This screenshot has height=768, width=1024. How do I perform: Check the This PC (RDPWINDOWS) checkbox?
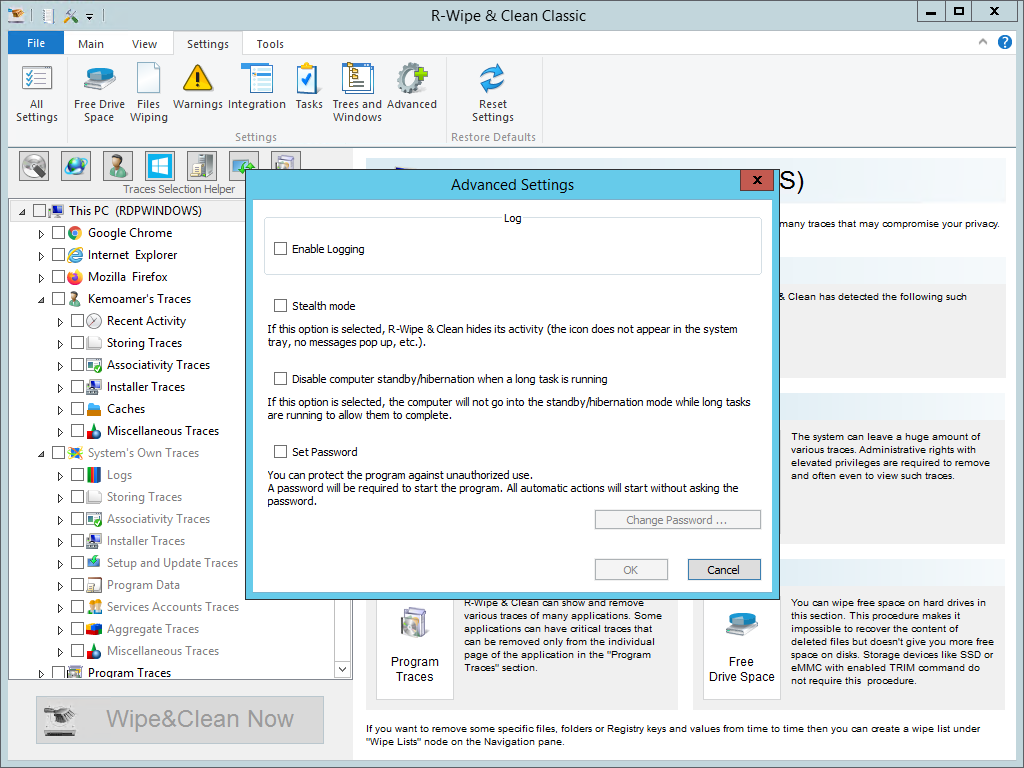(x=39, y=211)
